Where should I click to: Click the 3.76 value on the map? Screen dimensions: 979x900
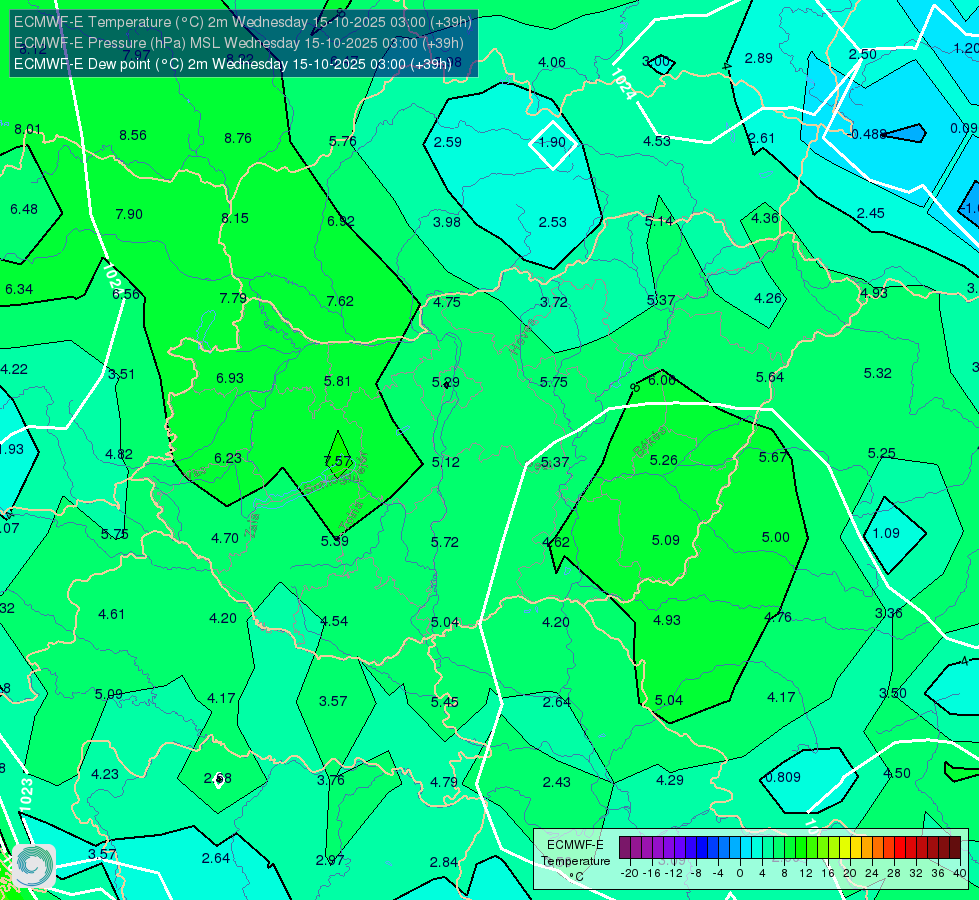[330, 780]
